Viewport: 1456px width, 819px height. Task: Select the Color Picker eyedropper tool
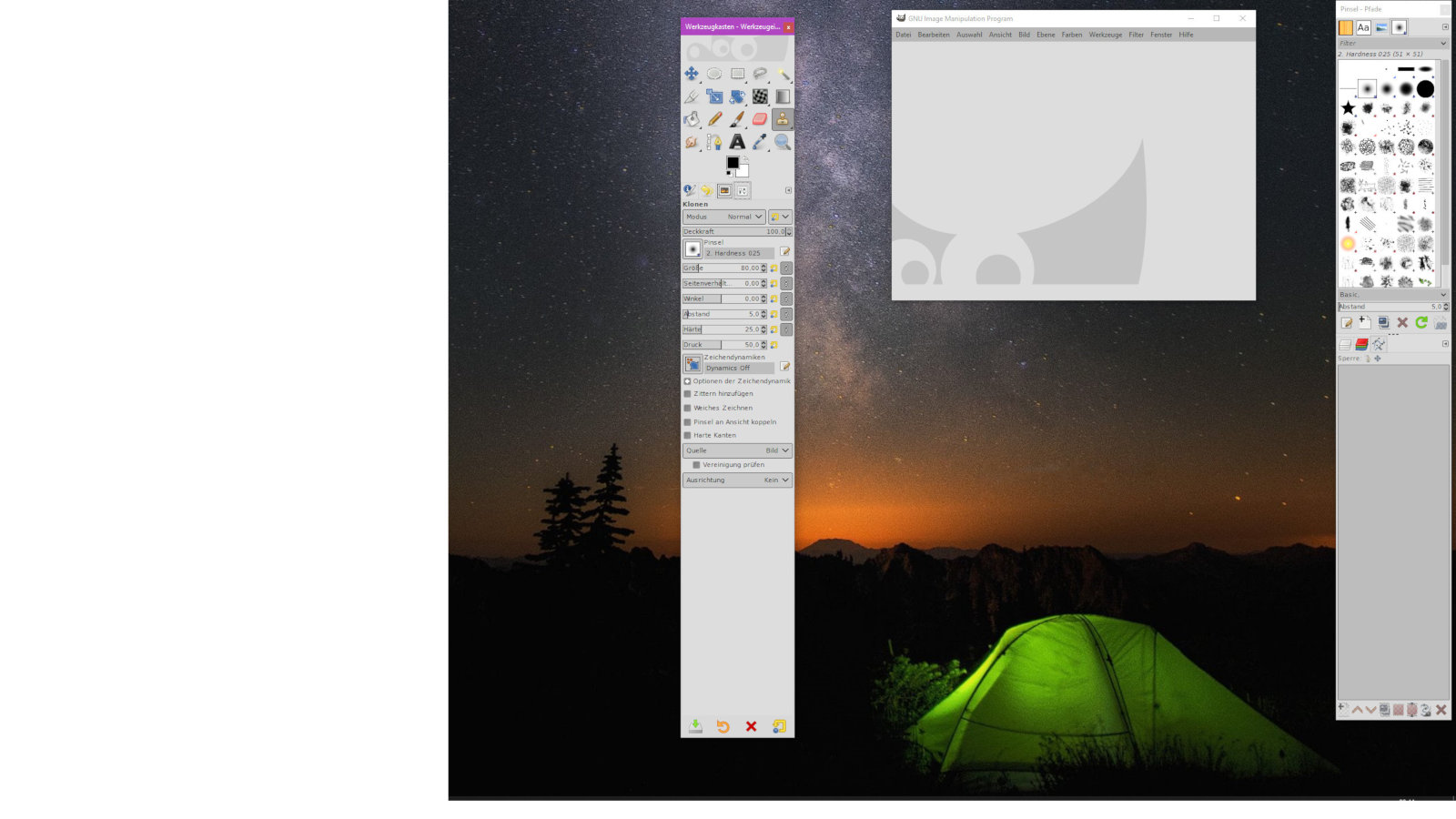760,142
